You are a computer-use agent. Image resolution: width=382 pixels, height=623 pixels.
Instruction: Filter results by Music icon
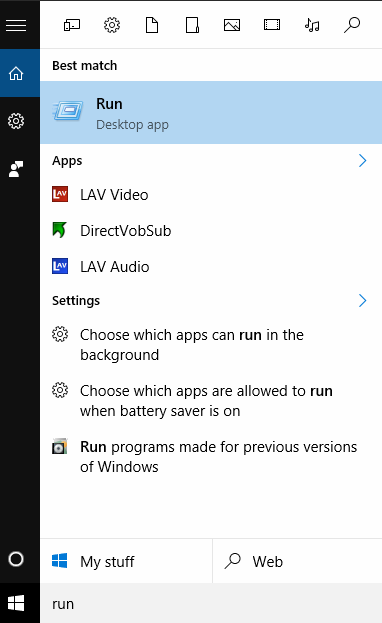pyautogui.click(x=312, y=25)
